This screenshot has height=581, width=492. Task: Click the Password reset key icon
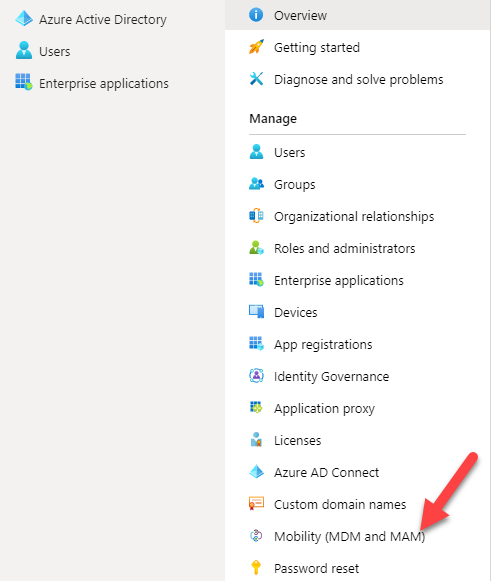coord(256,567)
